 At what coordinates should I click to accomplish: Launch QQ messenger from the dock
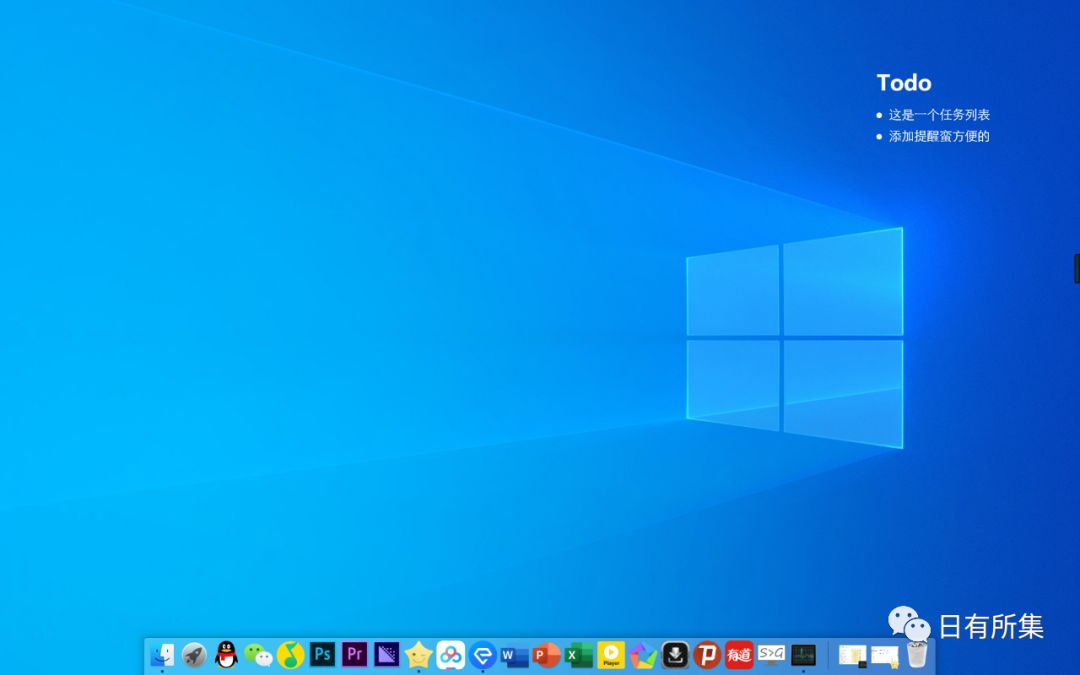(x=226, y=655)
